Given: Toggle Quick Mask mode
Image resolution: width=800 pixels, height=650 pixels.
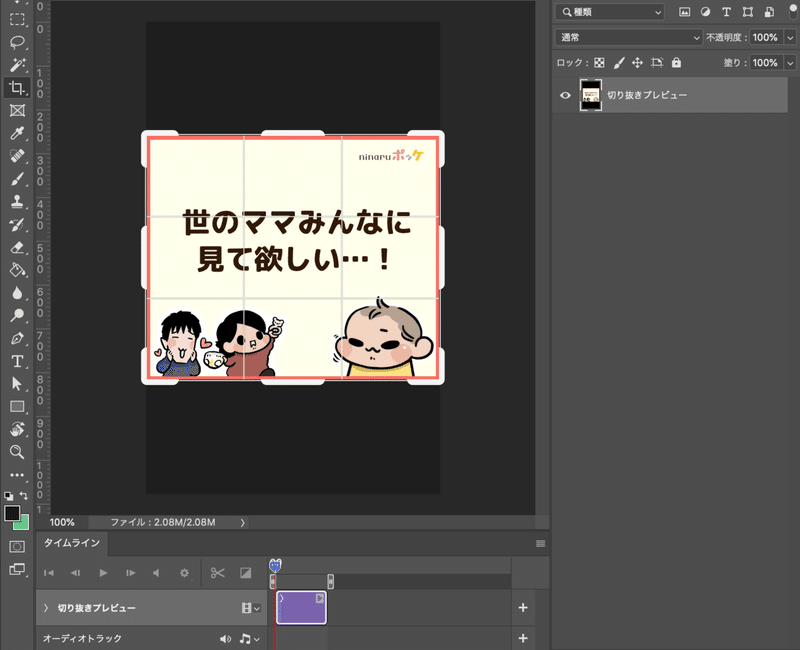Looking at the screenshot, I should 17,546.
